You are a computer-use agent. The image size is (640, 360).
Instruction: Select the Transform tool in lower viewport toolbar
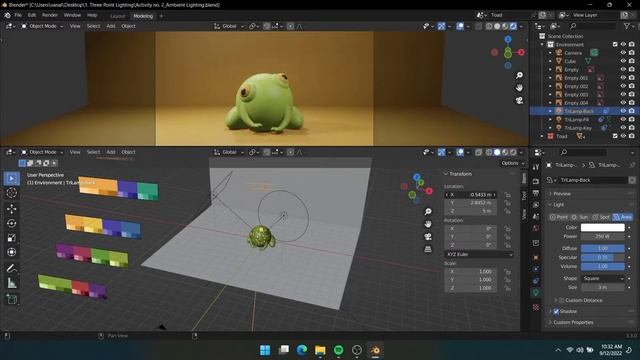11,252
